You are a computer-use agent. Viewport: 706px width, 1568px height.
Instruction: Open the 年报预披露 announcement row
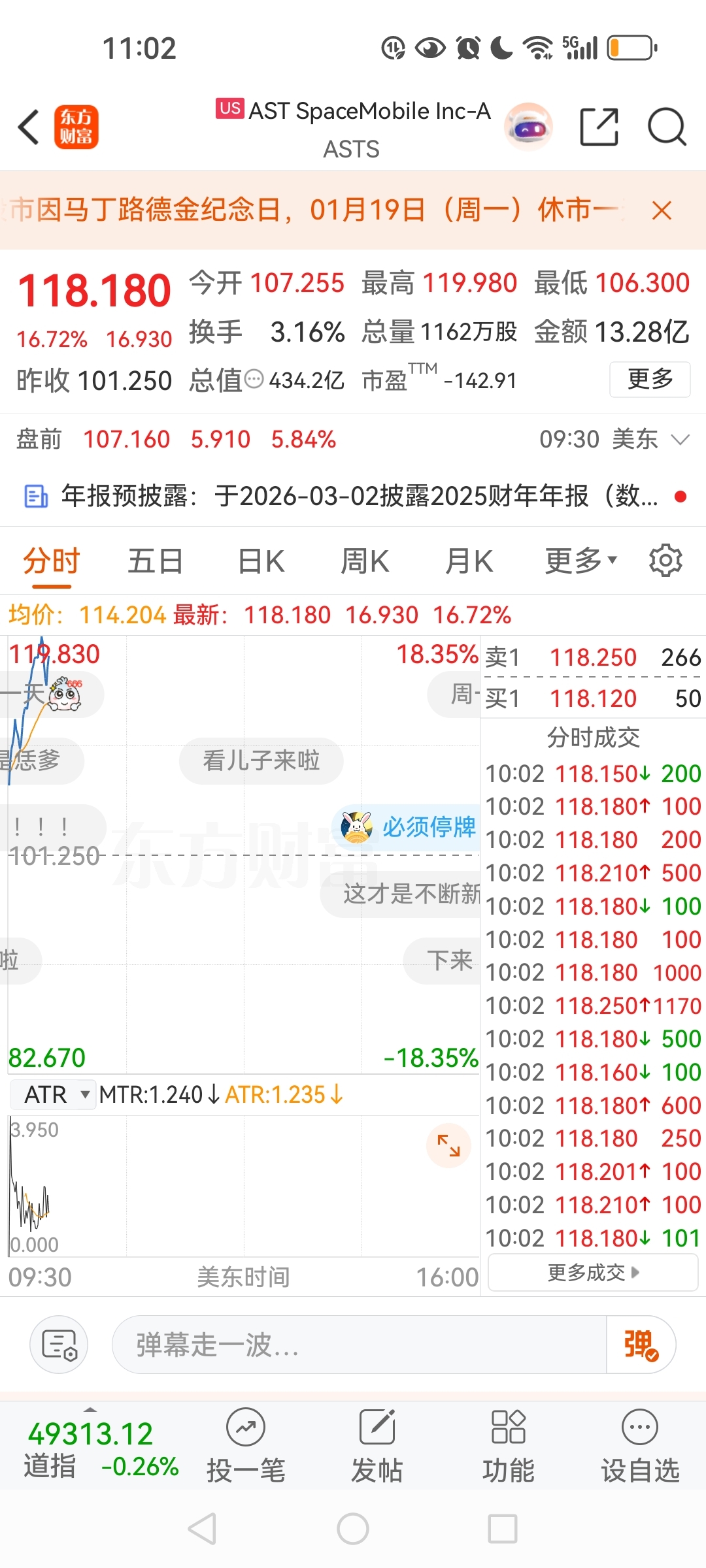(x=353, y=497)
